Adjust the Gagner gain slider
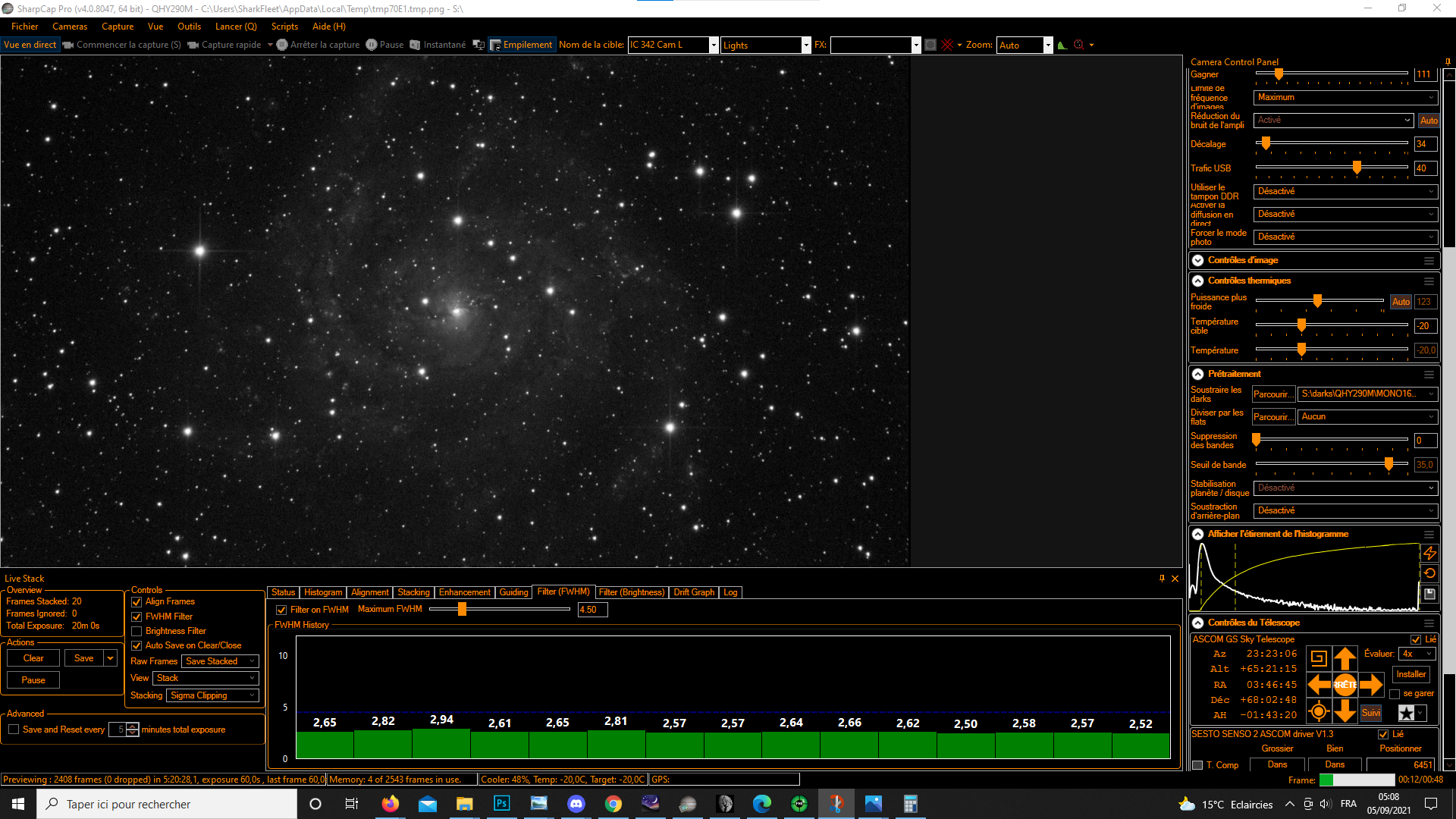1456x819 pixels. (x=1279, y=74)
